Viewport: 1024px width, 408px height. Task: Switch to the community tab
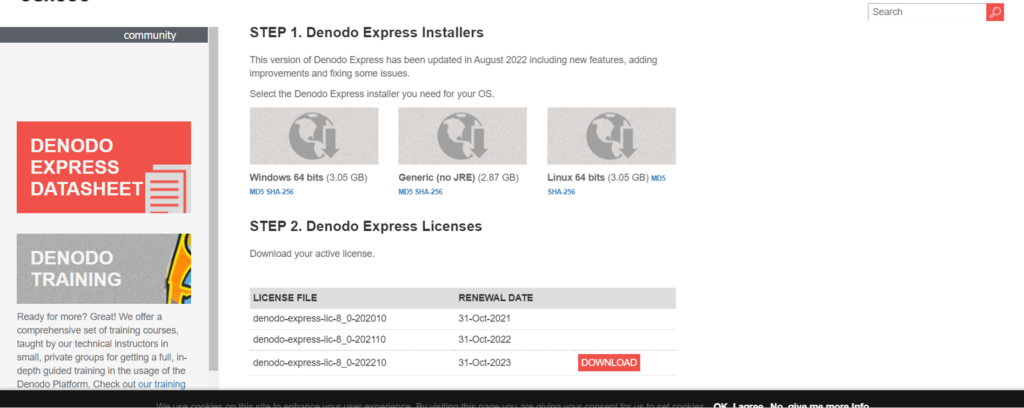[x=149, y=35]
